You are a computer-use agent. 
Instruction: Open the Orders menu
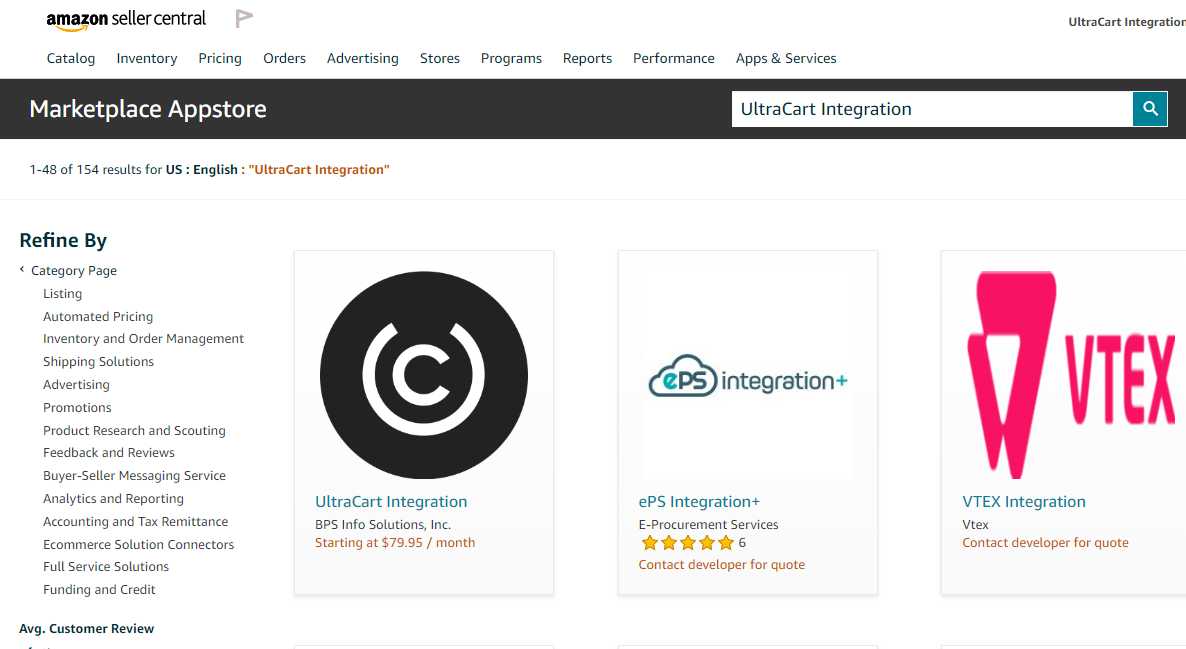pyautogui.click(x=284, y=58)
